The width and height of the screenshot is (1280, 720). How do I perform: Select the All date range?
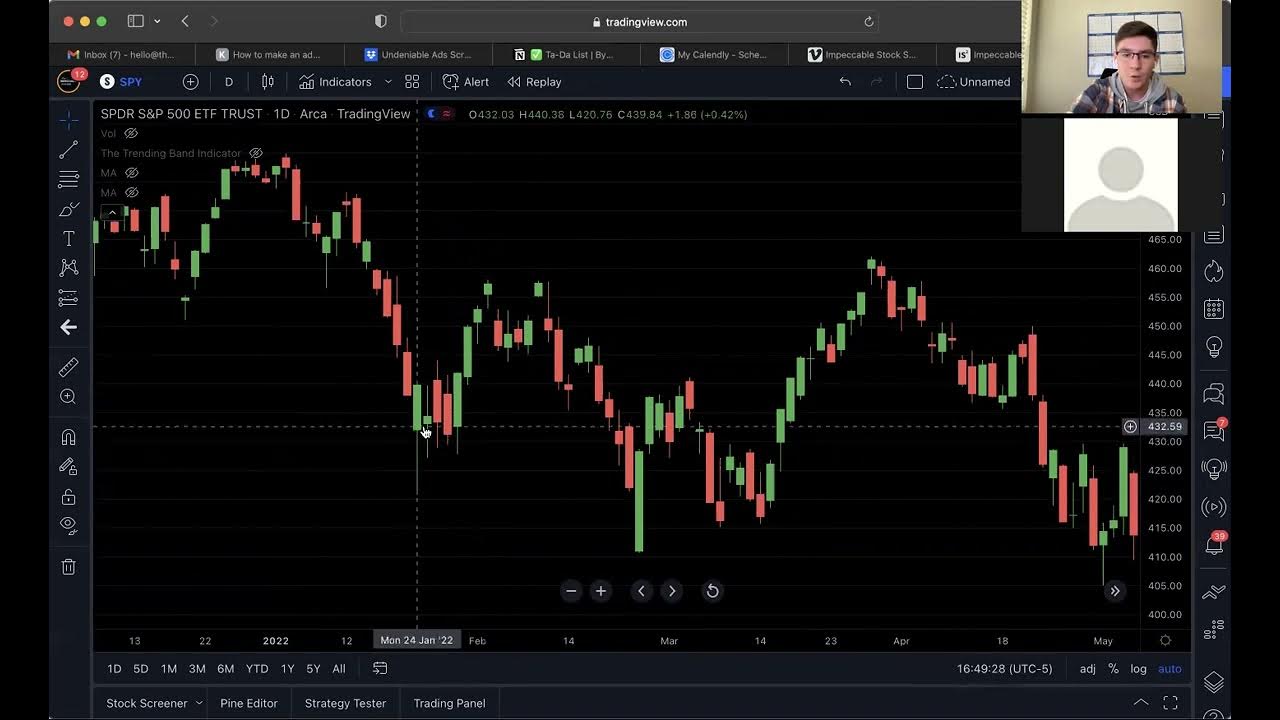click(339, 669)
